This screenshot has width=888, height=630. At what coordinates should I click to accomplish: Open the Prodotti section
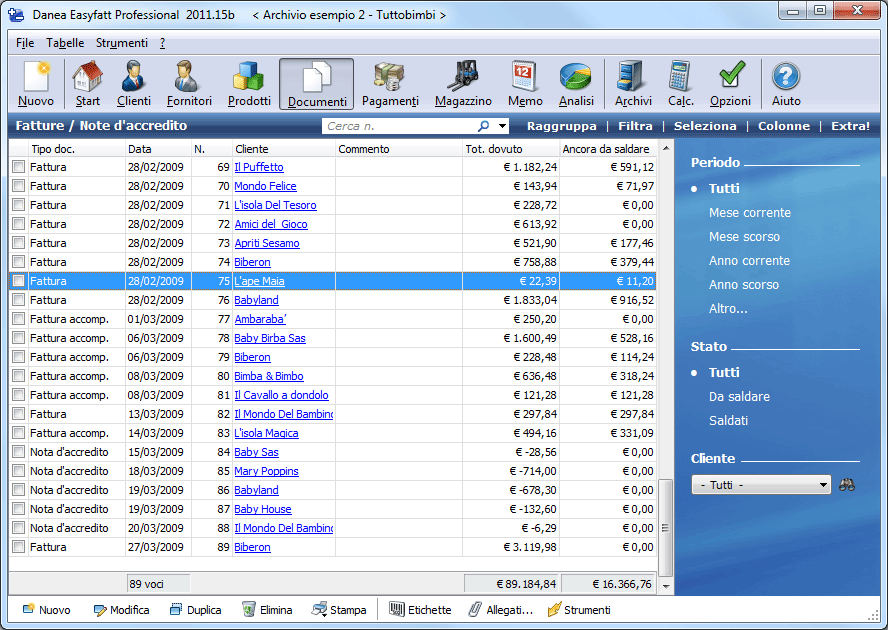[x=249, y=84]
